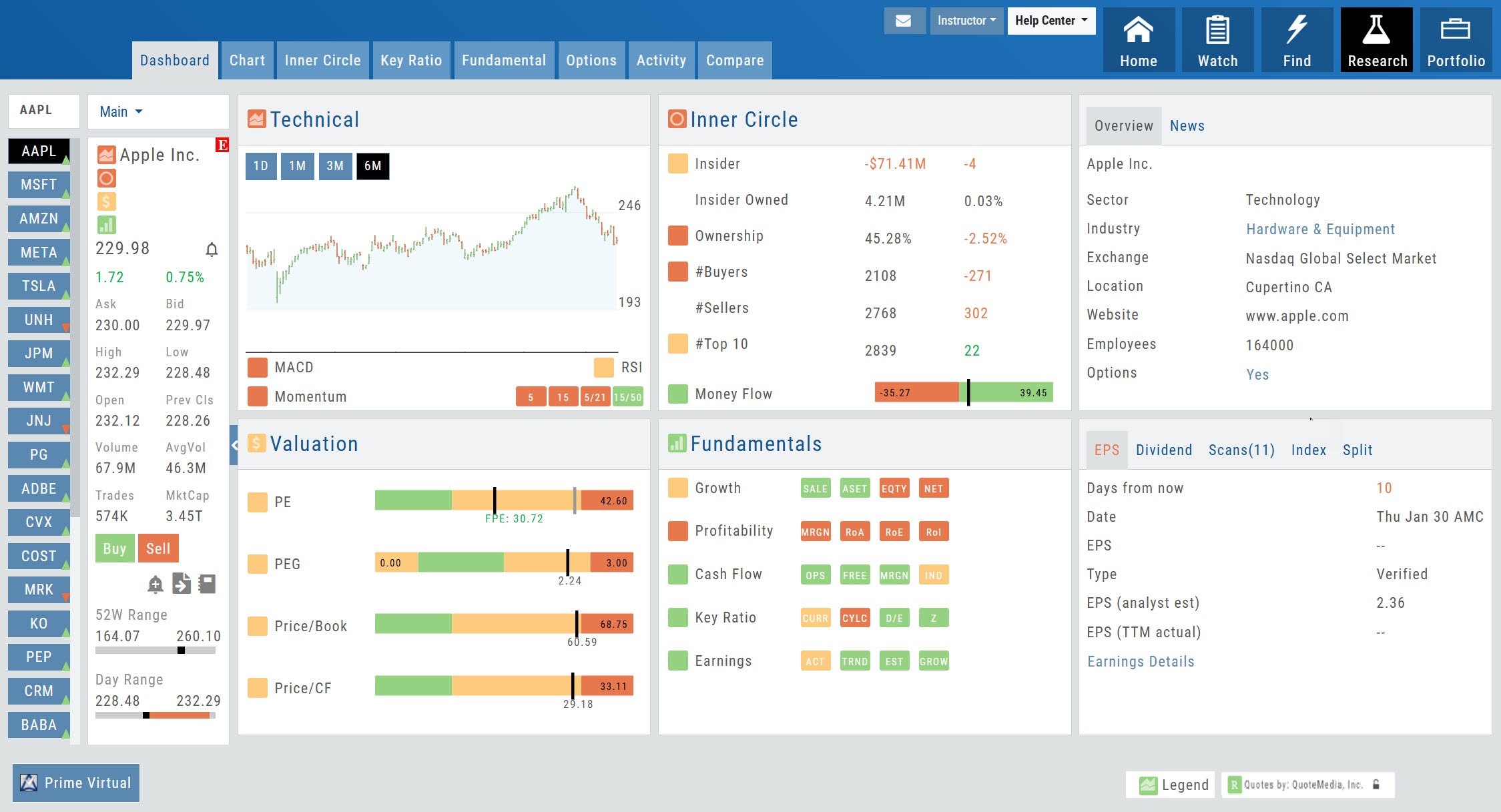Open the Research section
Viewport: 1501px width, 812px height.
[x=1377, y=40]
